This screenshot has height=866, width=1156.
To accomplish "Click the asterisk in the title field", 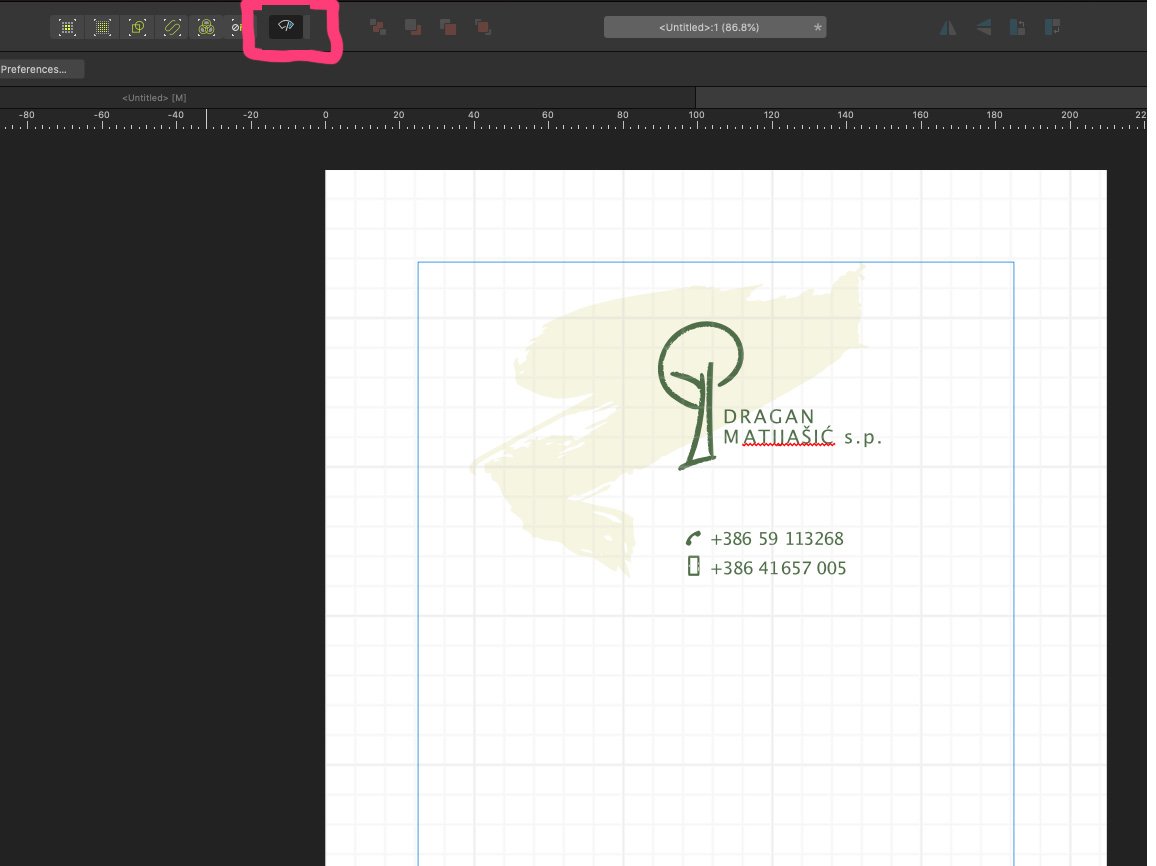I will coord(818,27).
